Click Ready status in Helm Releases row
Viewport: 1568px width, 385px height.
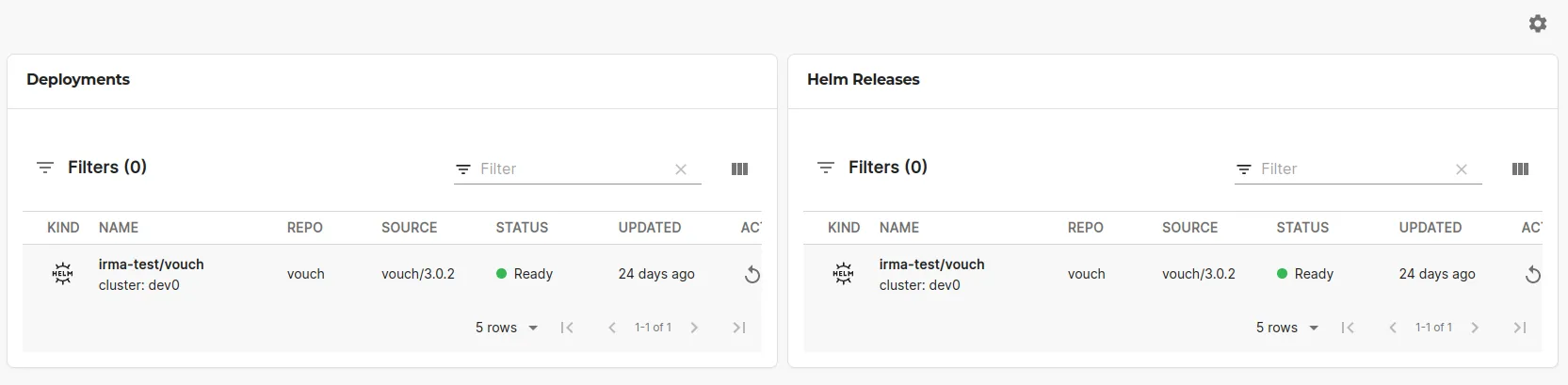[x=1305, y=274]
